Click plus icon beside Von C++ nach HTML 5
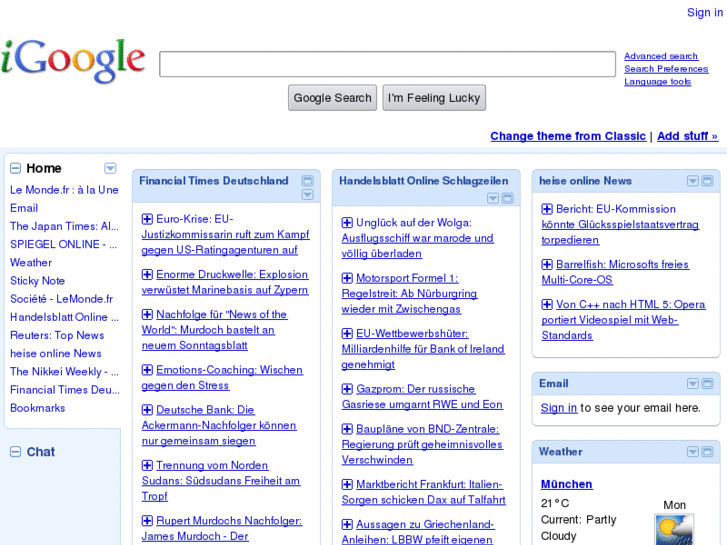 click(547, 304)
